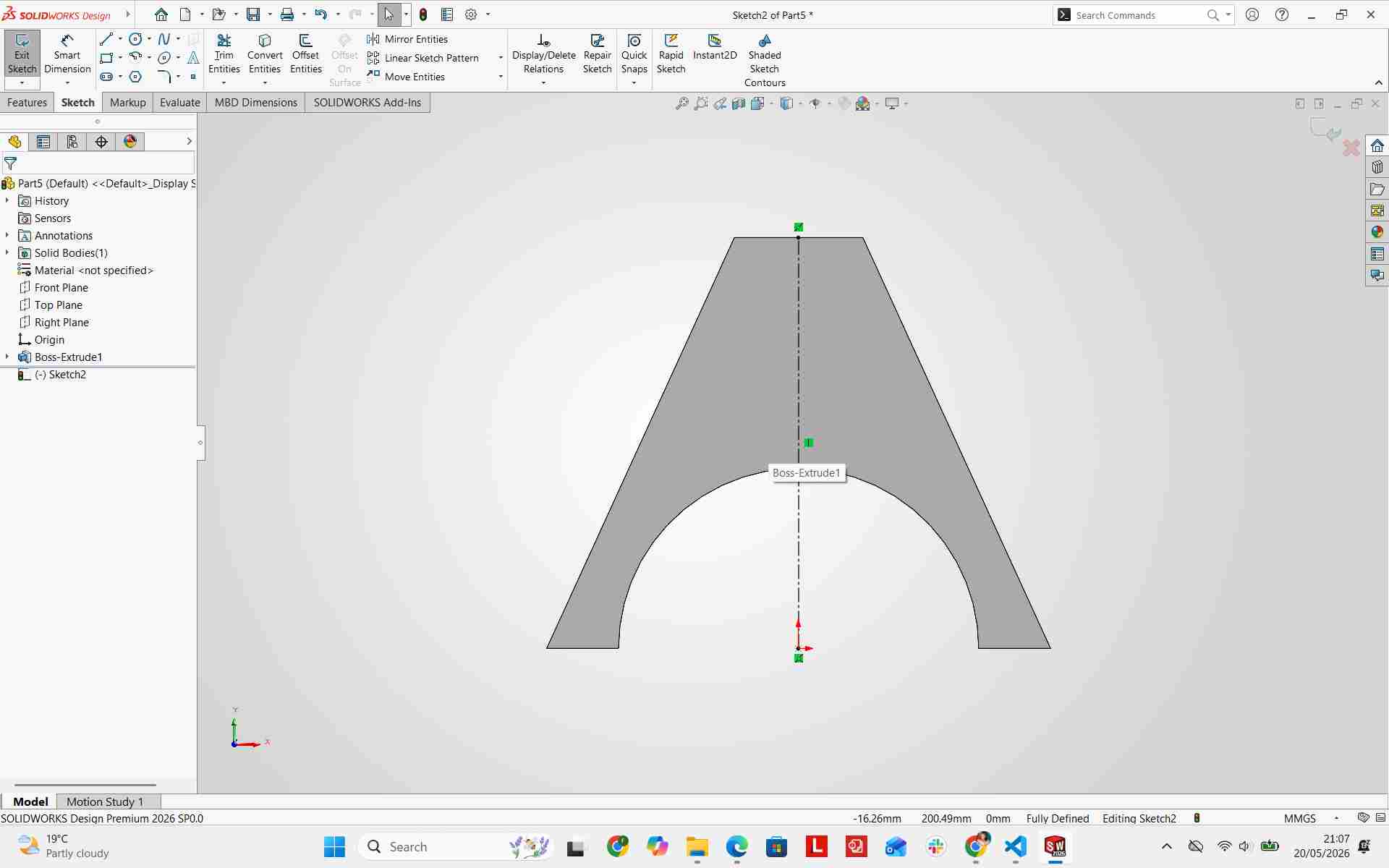Screen dimensions: 1389x868
Task: Open Trim Entities dropdown arrow
Action: (x=224, y=83)
